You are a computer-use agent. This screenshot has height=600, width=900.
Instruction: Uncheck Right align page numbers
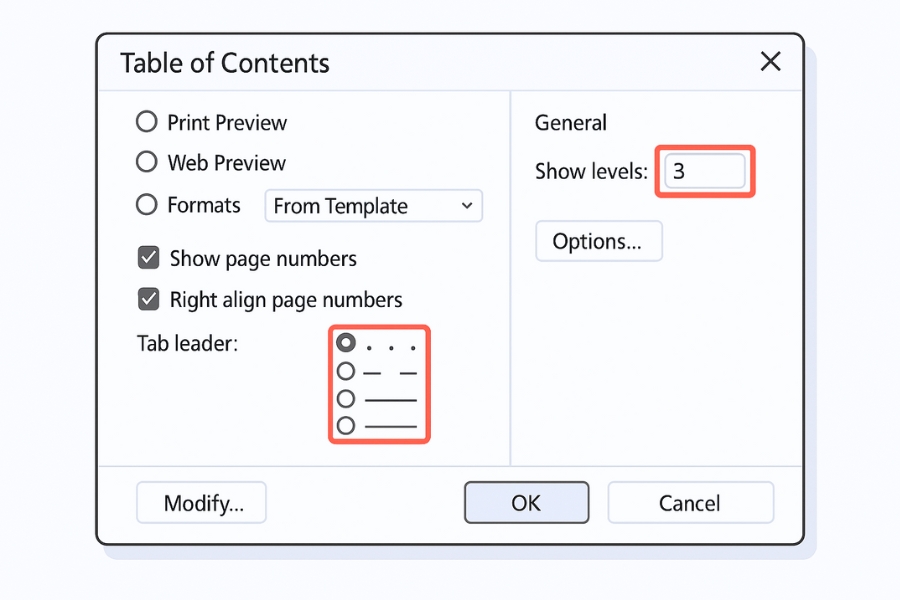tap(148, 299)
